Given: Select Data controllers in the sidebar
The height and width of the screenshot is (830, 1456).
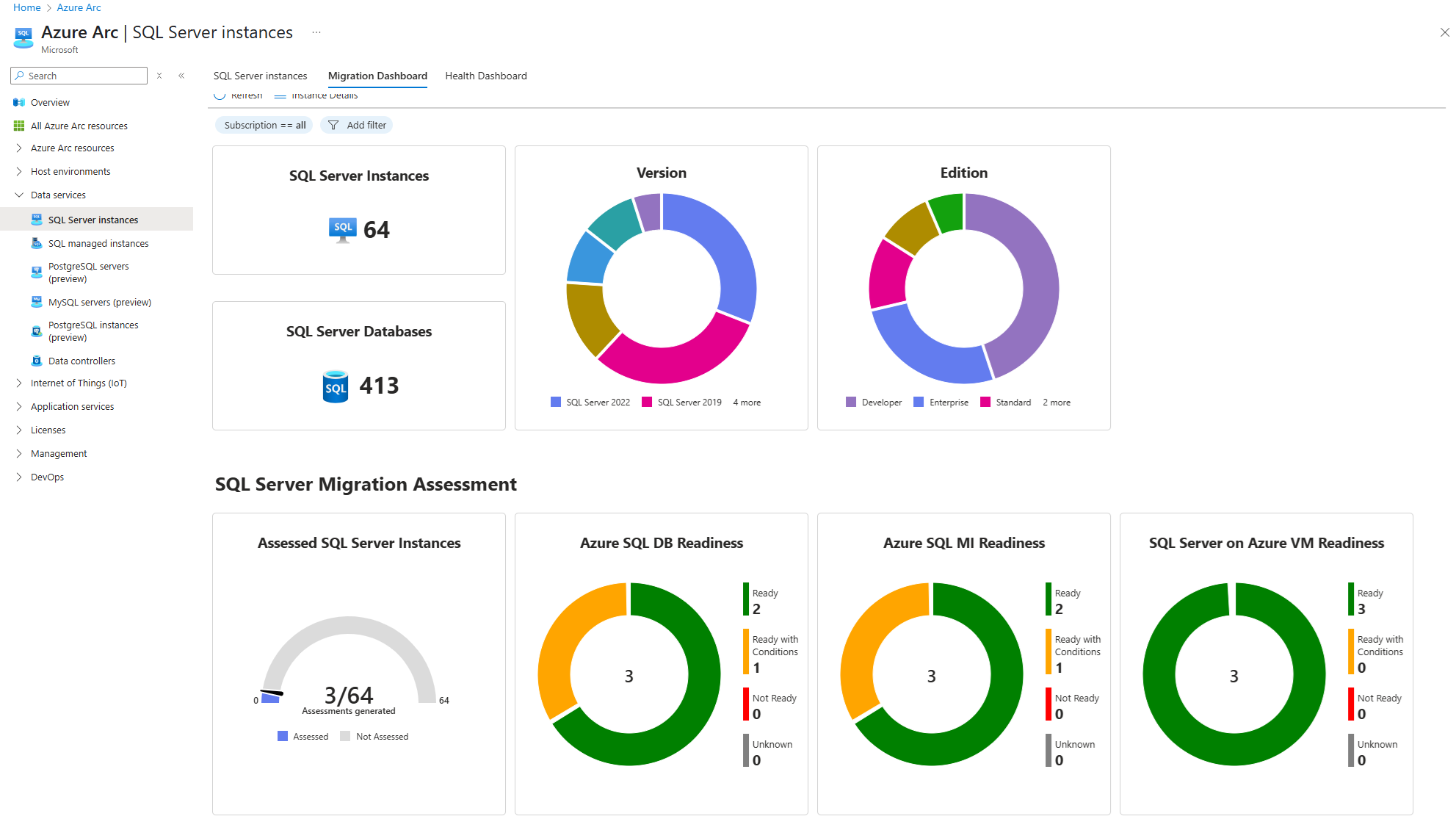Looking at the screenshot, I should pyautogui.click(x=81, y=360).
